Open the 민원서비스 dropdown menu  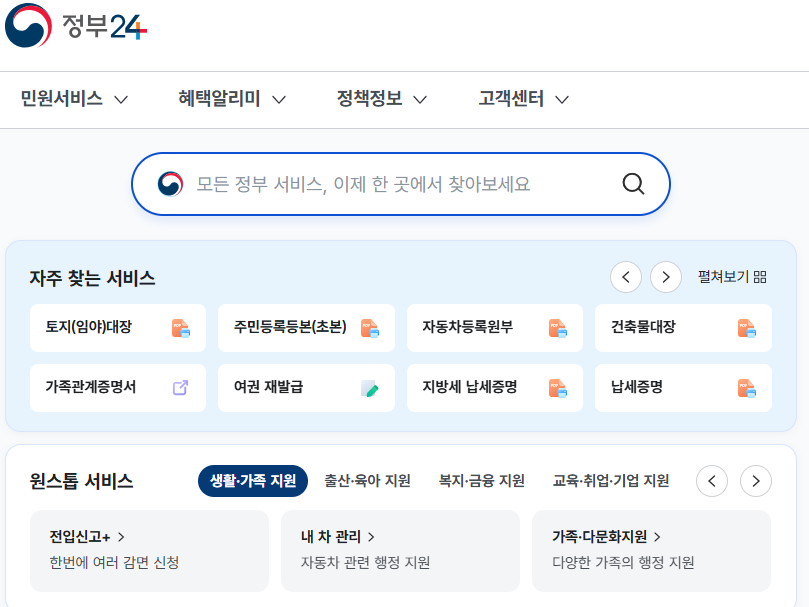(x=60, y=99)
